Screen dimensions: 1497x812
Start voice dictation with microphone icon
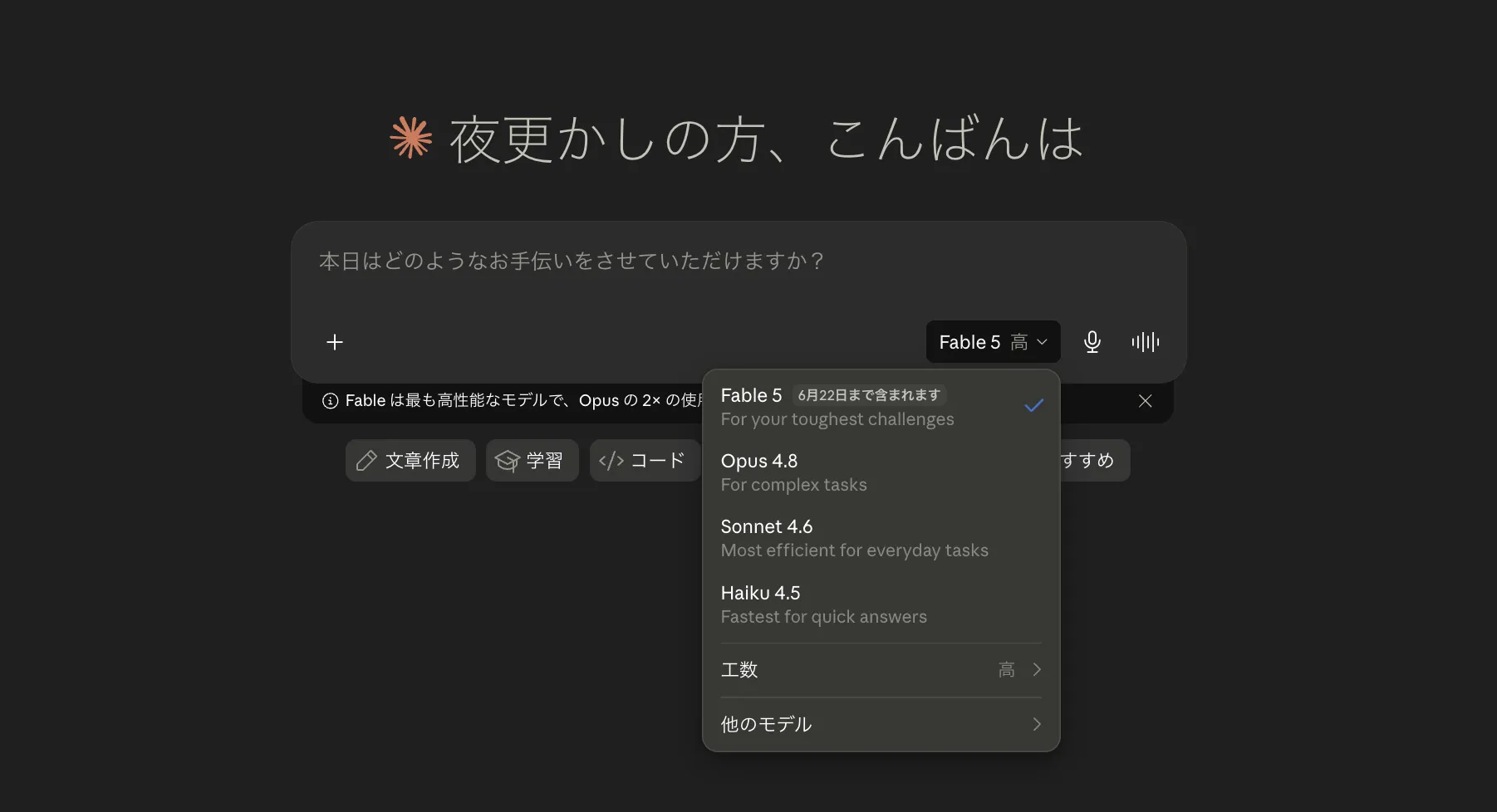[1092, 342]
